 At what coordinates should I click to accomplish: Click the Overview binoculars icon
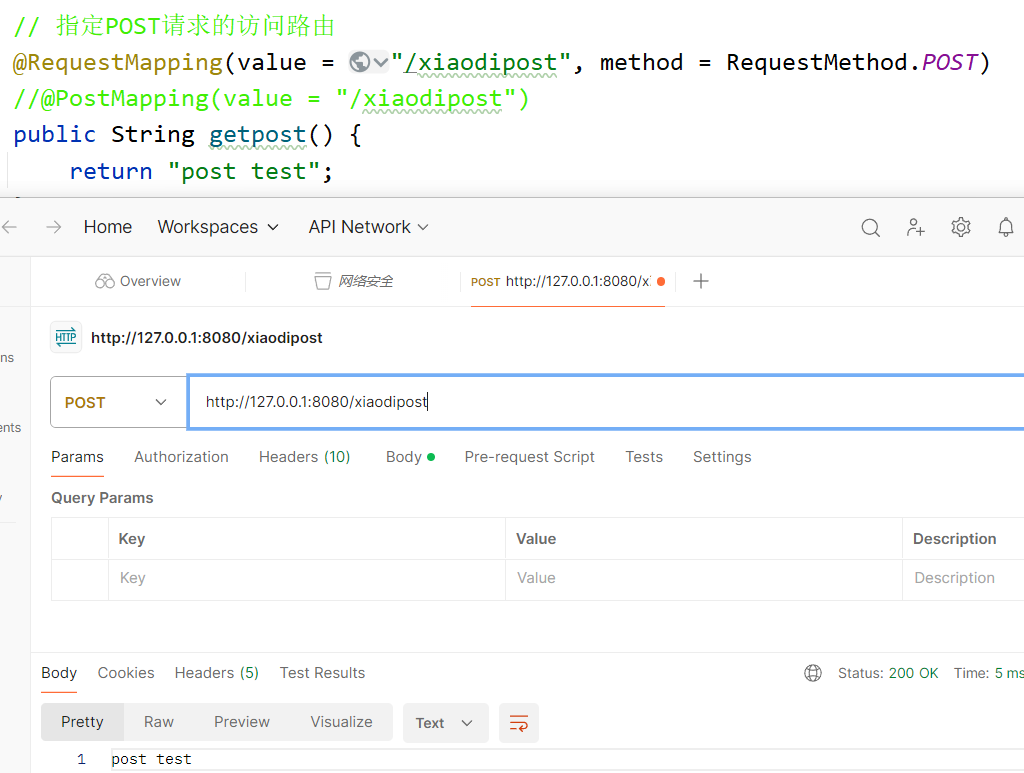pyautogui.click(x=104, y=281)
